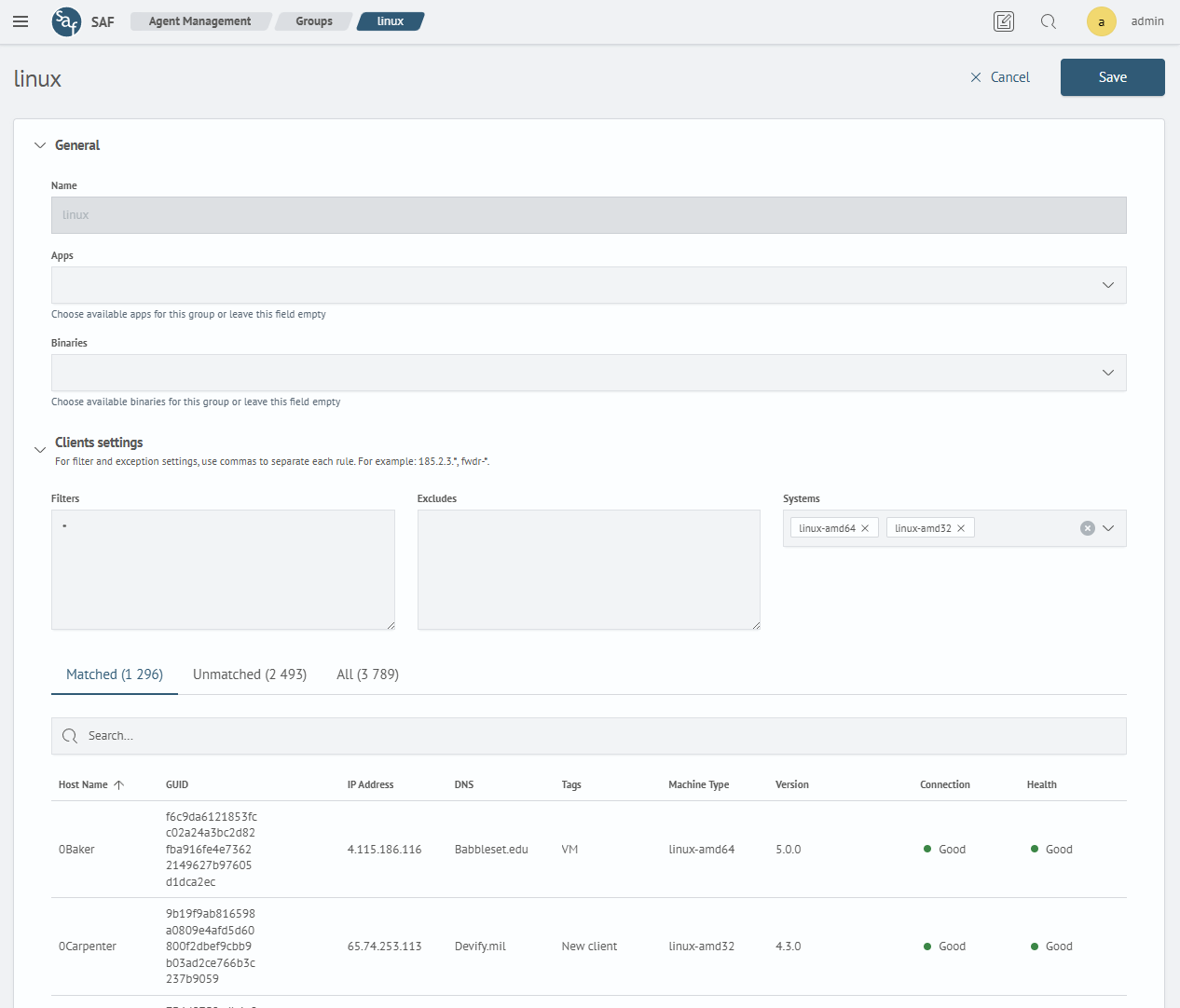Clear all selected Systems values
Image resolution: width=1180 pixels, height=1008 pixels.
1087,528
